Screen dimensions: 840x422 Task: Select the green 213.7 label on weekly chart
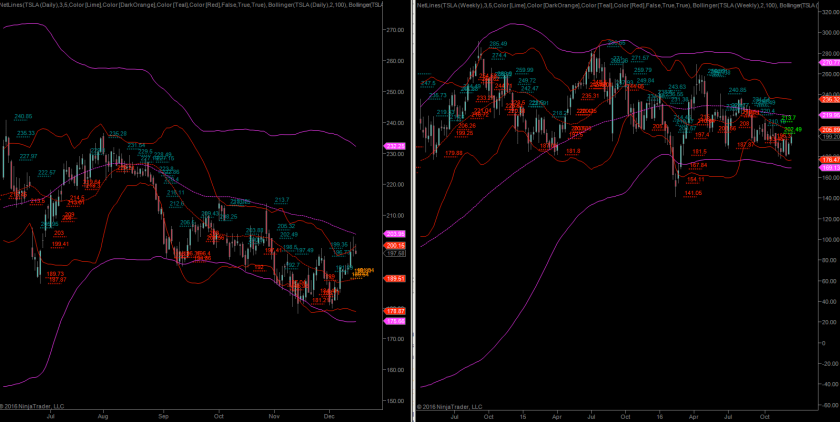(x=790, y=118)
